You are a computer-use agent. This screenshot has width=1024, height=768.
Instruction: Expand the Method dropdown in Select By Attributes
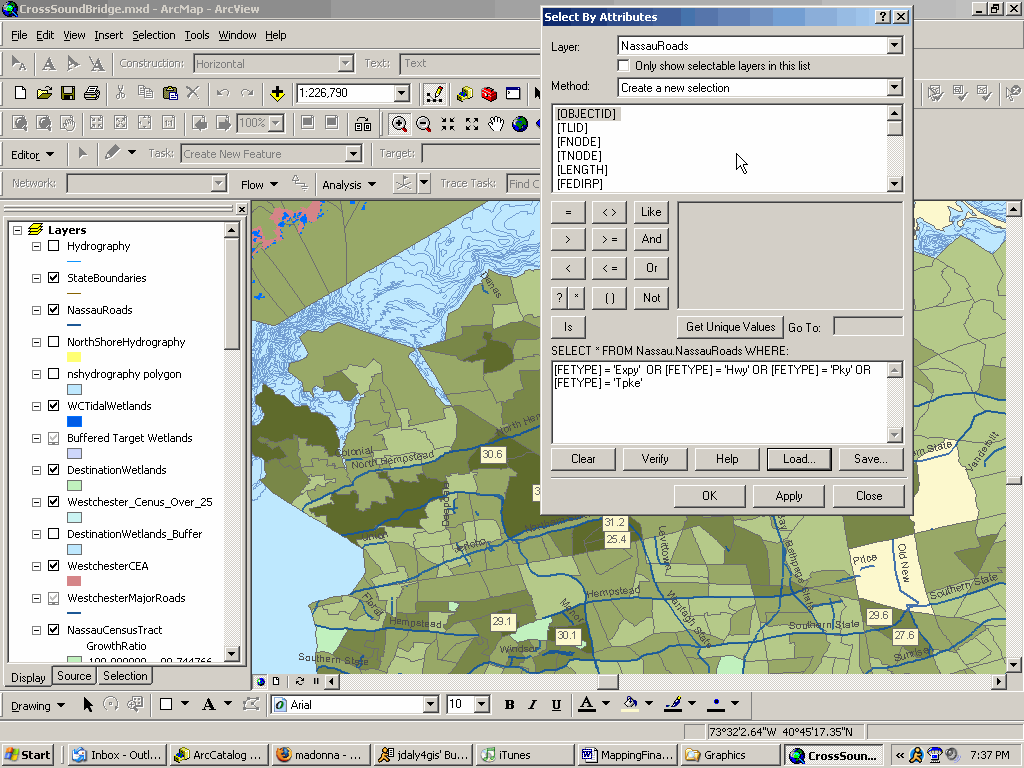pos(894,88)
